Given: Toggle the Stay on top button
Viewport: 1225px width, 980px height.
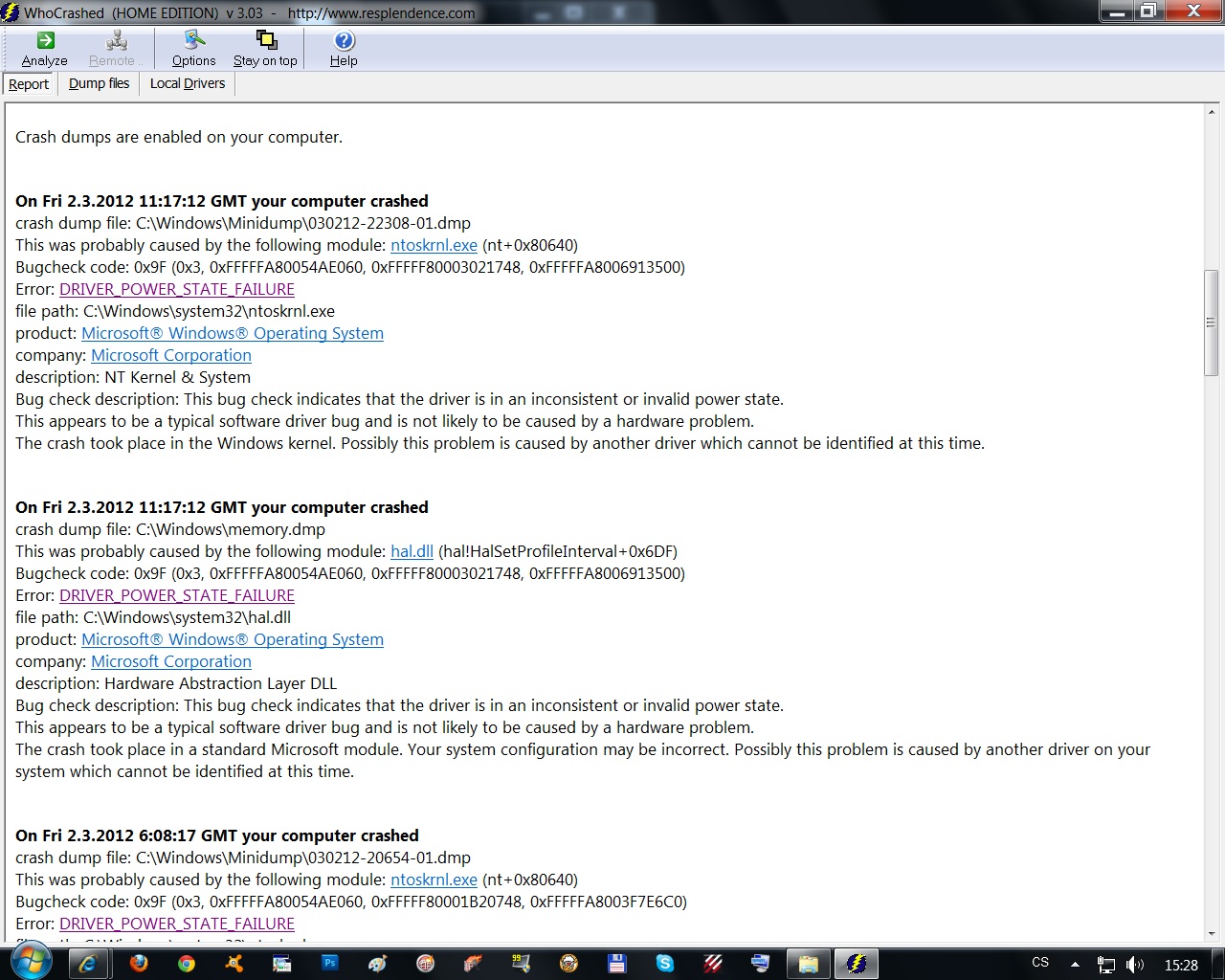Looking at the screenshot, I should pos(265,49).
